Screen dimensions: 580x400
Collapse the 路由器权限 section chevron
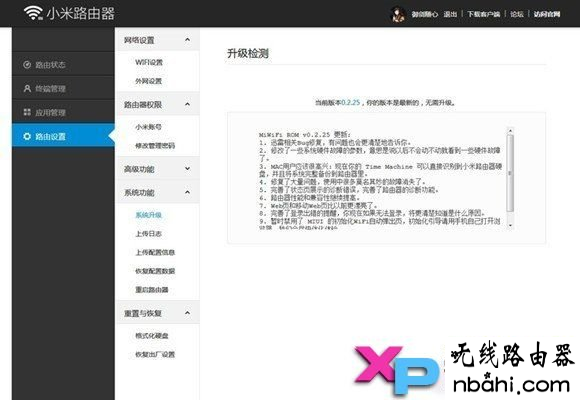tap(188, 104)
